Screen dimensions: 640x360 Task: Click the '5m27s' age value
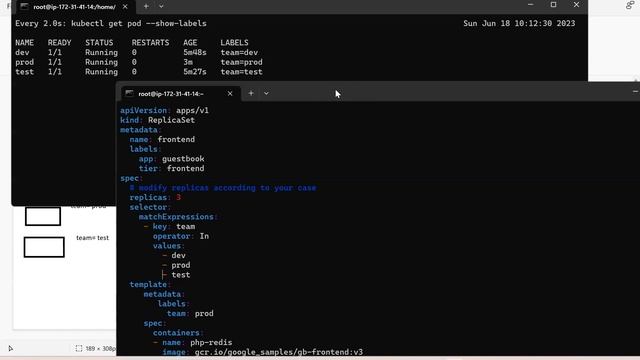[x=195, y=72]
